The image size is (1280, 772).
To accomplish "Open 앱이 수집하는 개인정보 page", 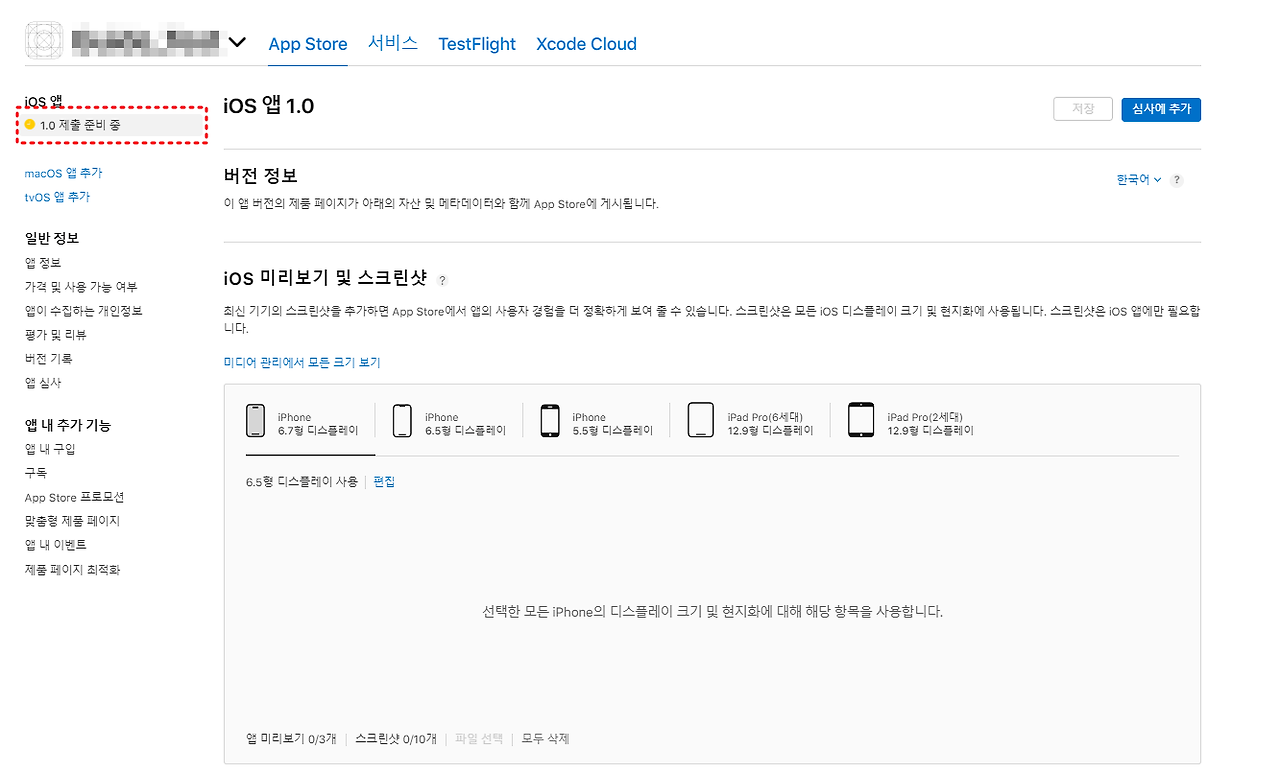I will tap(84, 311).
